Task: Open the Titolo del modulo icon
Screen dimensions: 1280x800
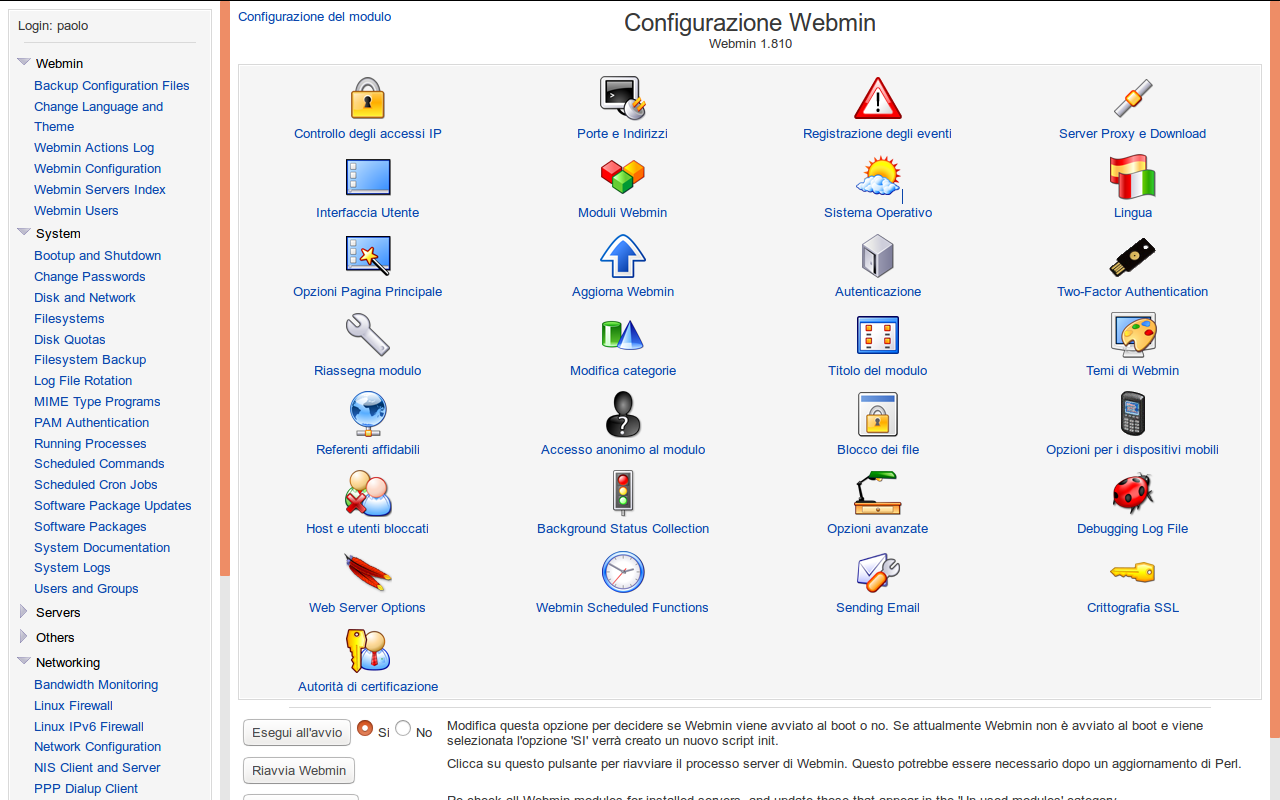Action: click(x=878, y=335)
